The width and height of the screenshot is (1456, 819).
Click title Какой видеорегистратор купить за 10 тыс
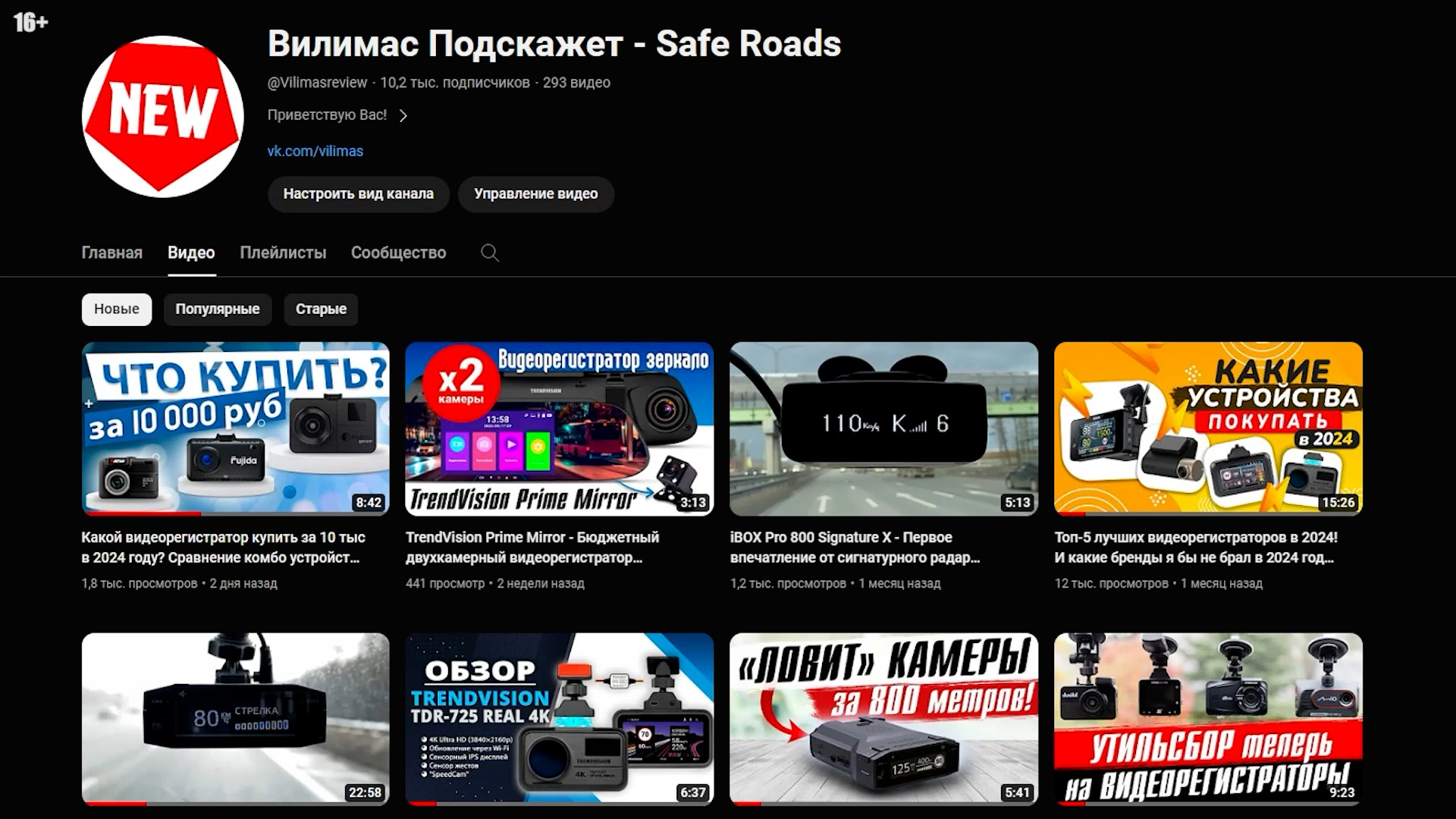(224, 548)
